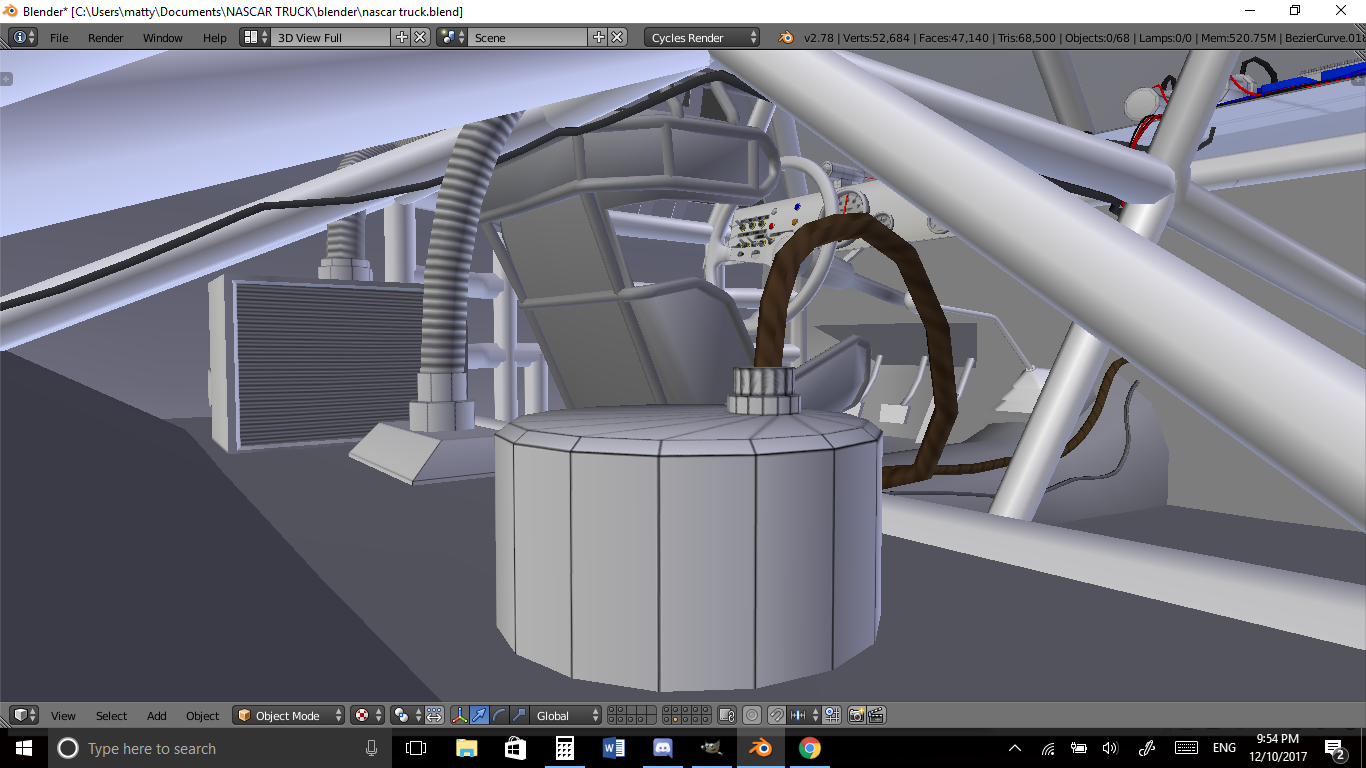1366x768 pixels.
Task: Click the Add menu in viewport header
Action: [157, 715]
